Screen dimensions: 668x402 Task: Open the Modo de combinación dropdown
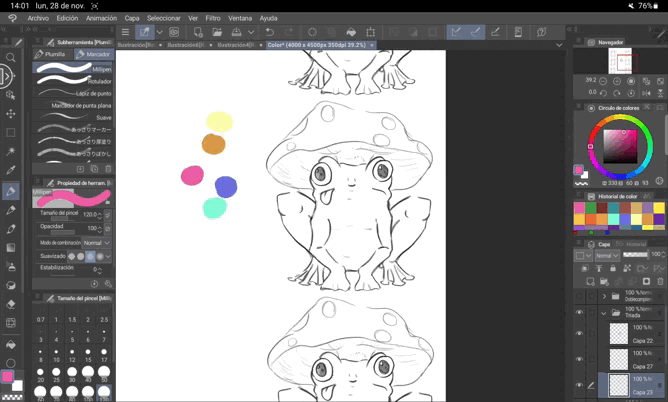[96, 243]
